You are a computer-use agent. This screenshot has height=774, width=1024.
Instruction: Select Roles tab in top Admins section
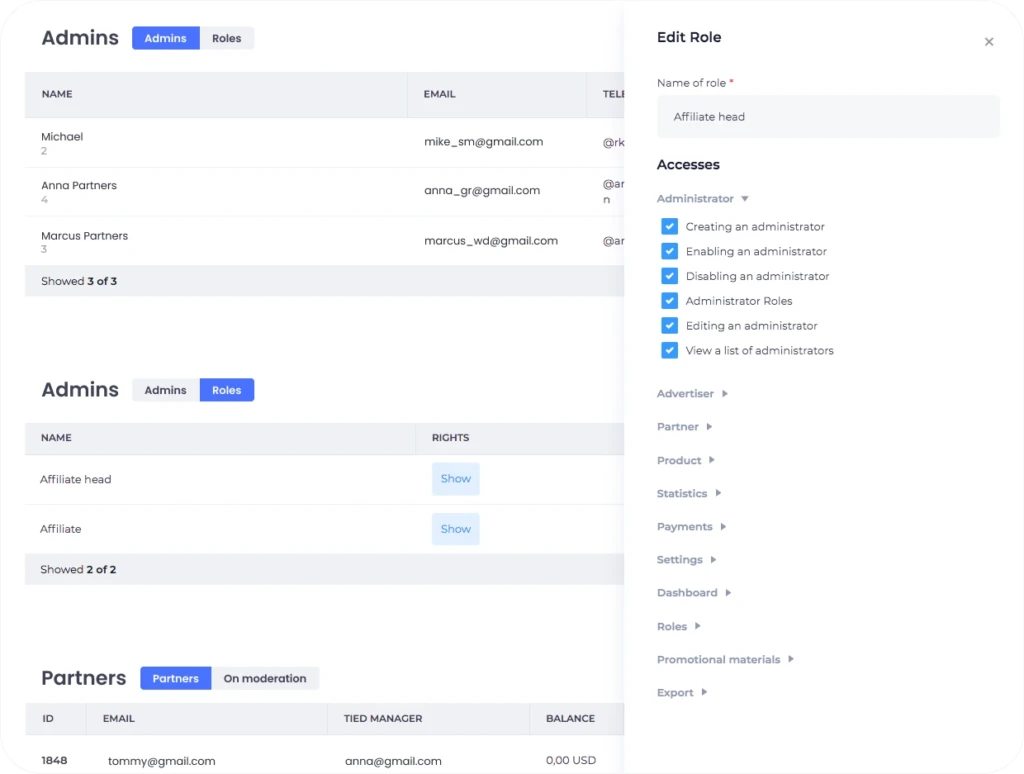tap(227, 39)
